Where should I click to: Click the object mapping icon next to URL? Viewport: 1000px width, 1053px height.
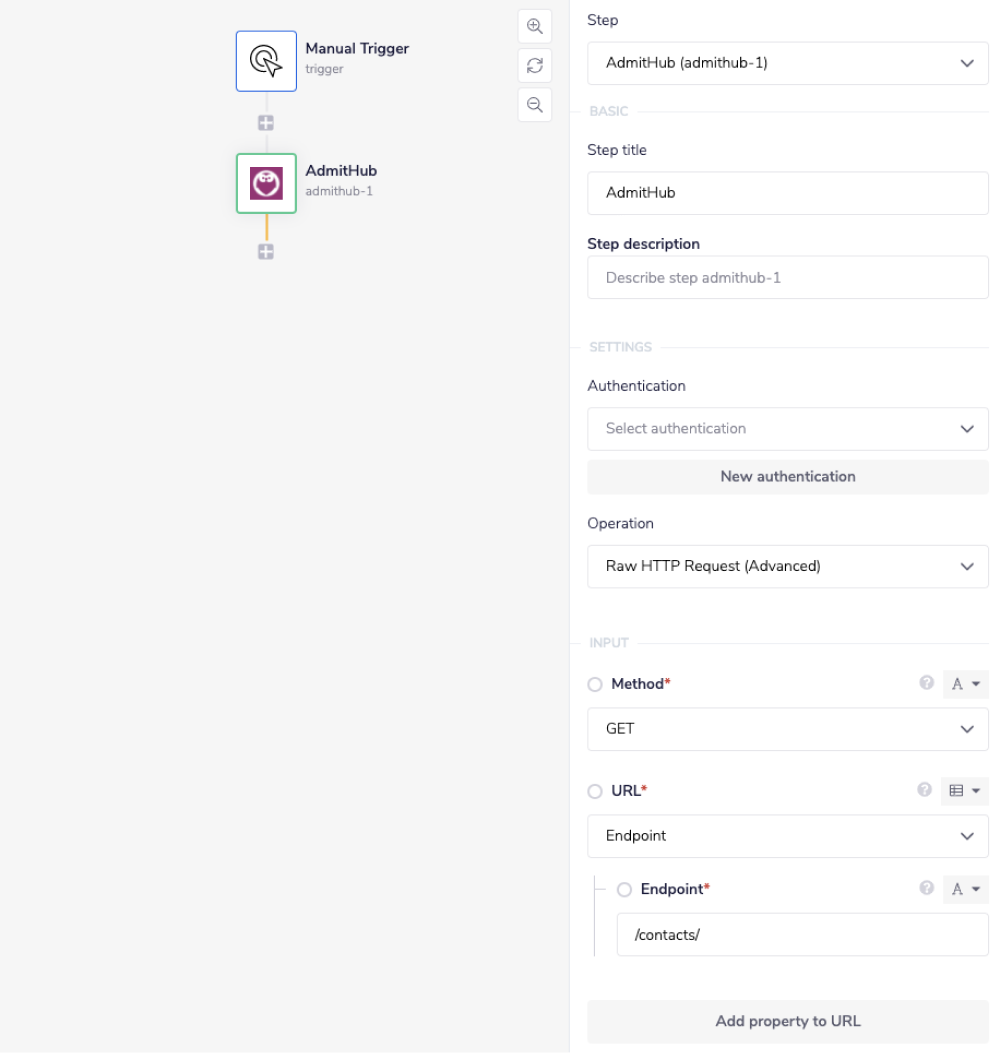pos(963,791)
